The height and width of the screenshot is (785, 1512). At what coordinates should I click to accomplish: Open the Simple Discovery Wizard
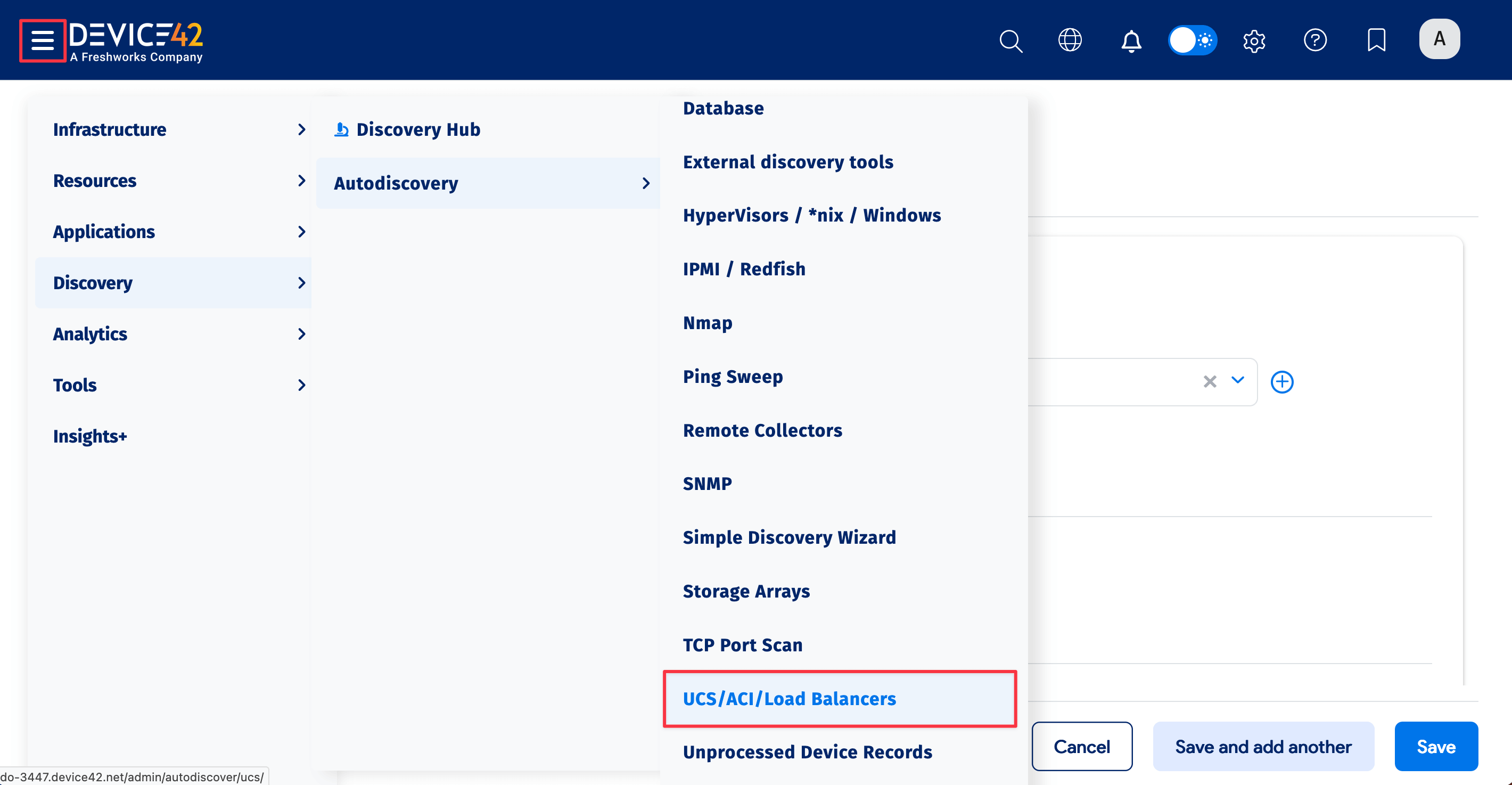click(x=789, y=537)
